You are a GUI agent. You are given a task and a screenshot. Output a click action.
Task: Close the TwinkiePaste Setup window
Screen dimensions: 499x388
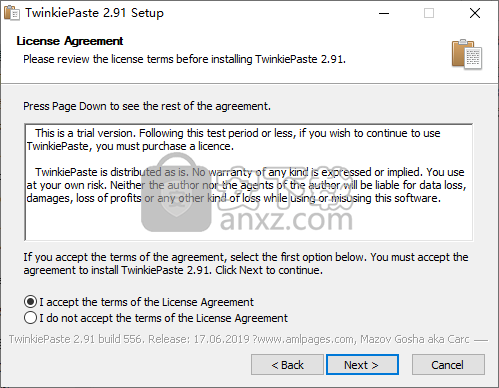tap(475, 13)
